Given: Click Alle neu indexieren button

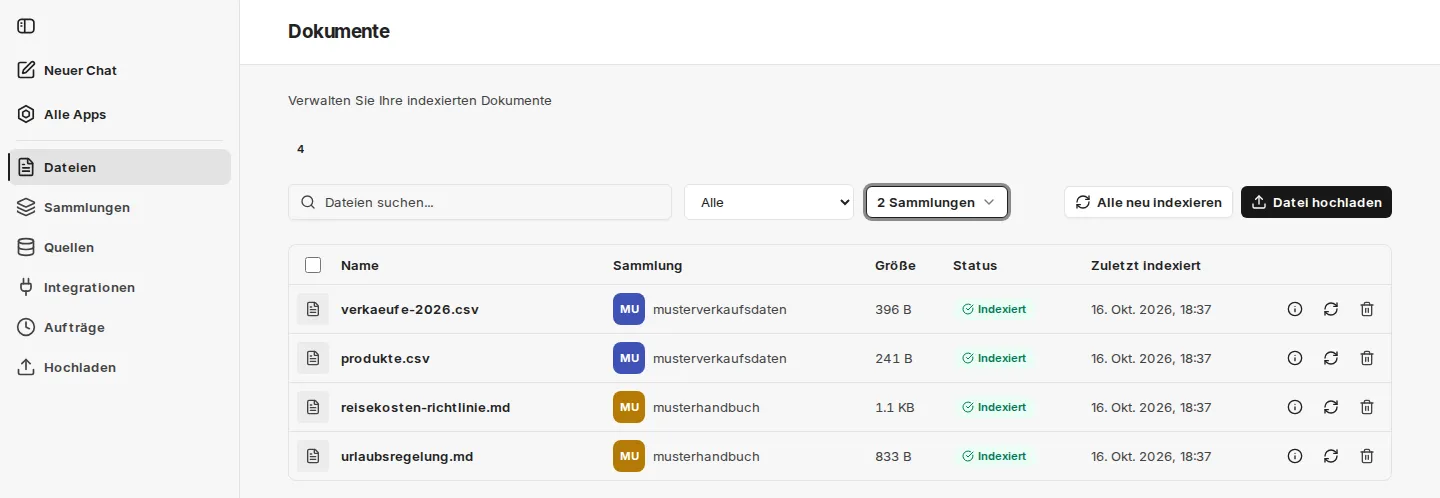Looking at the screenshot, I should [x=1148, y=202].
